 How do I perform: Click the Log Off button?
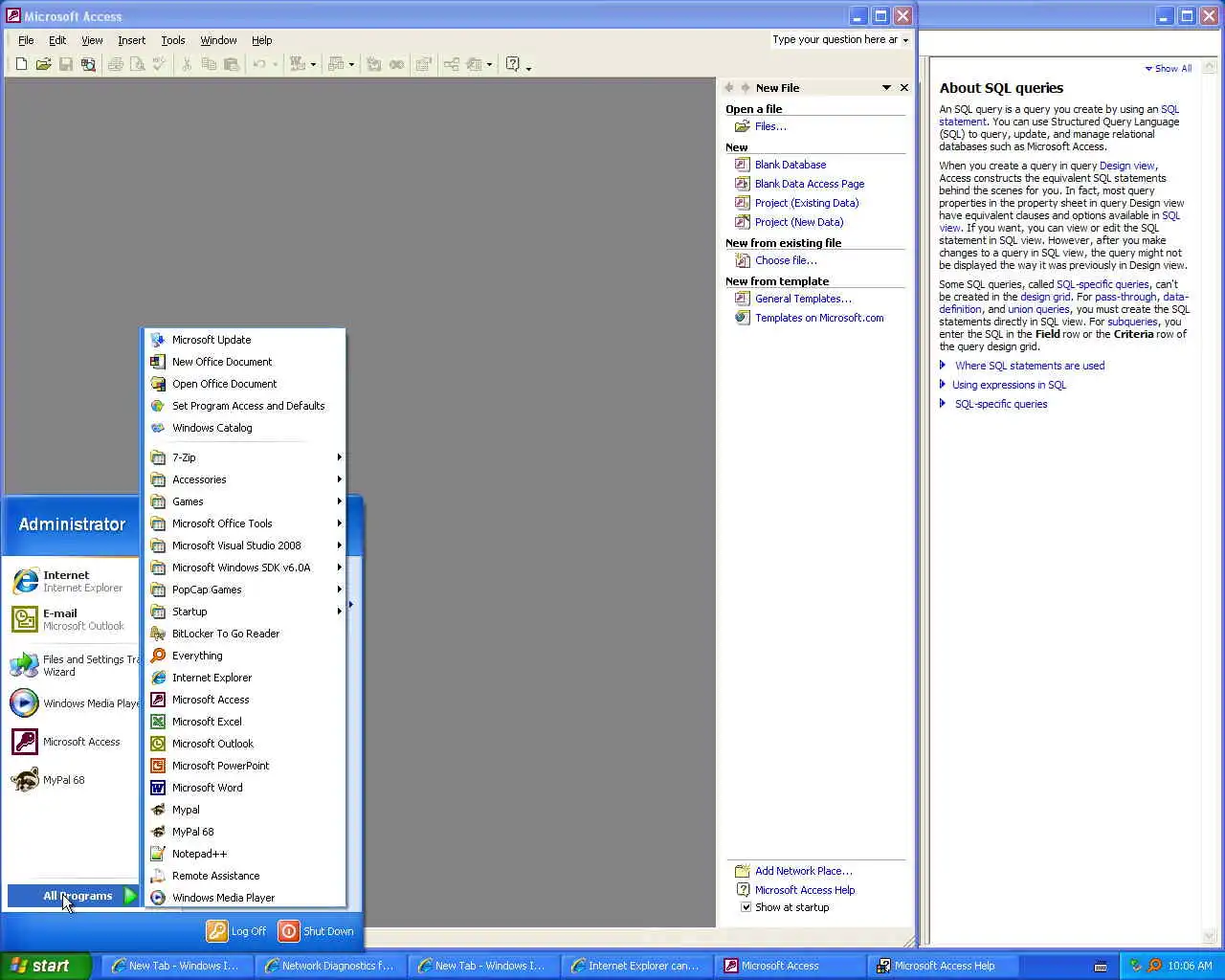237,931
